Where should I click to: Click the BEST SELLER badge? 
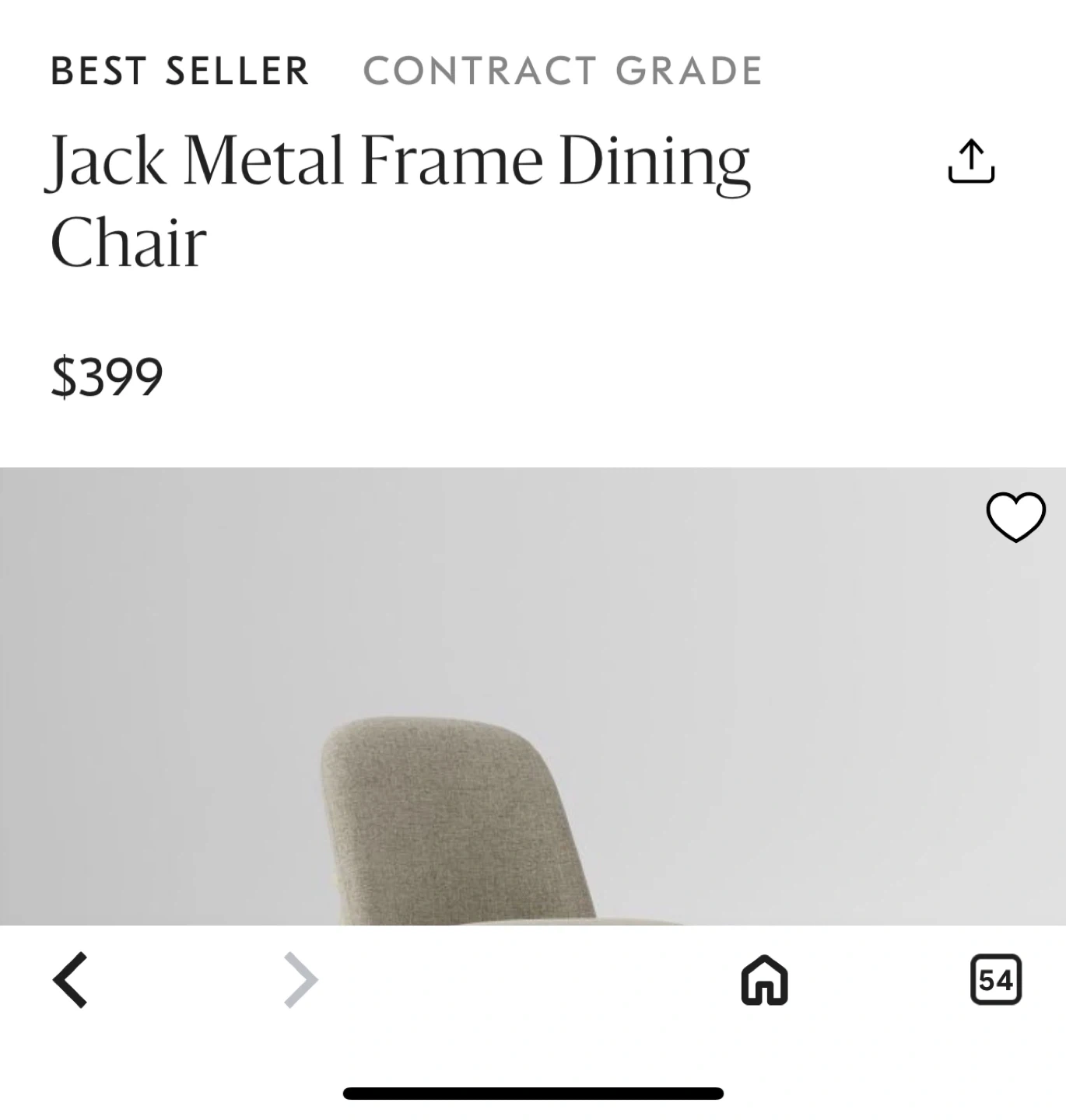click(x=180, y=72)
